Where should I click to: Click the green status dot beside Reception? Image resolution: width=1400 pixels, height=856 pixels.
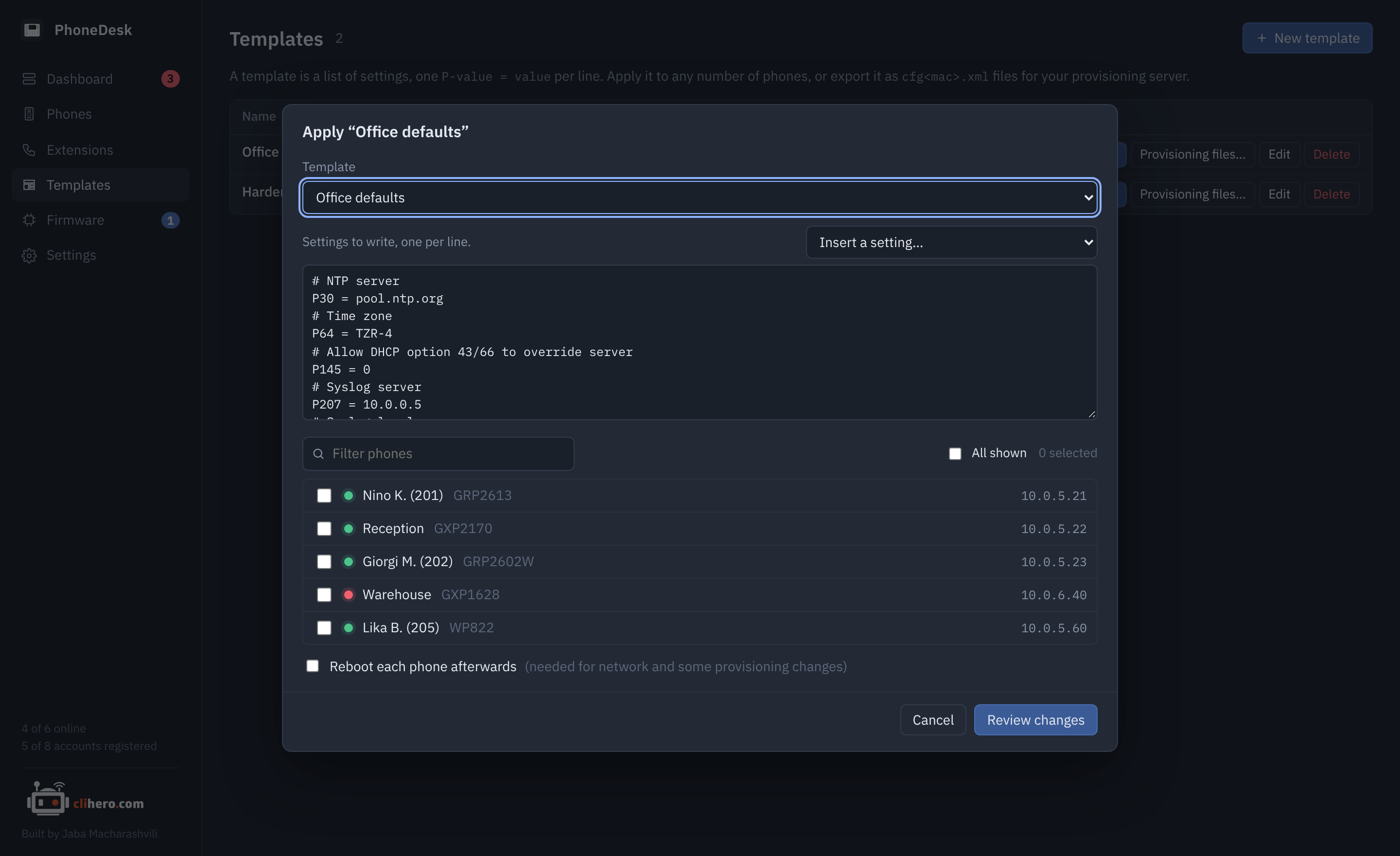coord(348,529)
